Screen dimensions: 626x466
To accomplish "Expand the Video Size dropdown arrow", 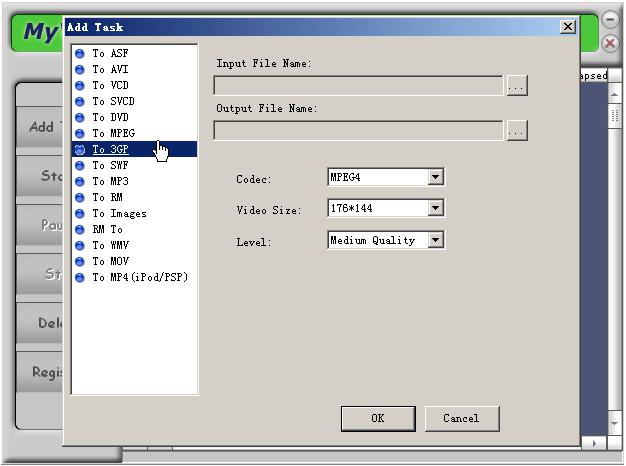I will (x=436, y=208).
